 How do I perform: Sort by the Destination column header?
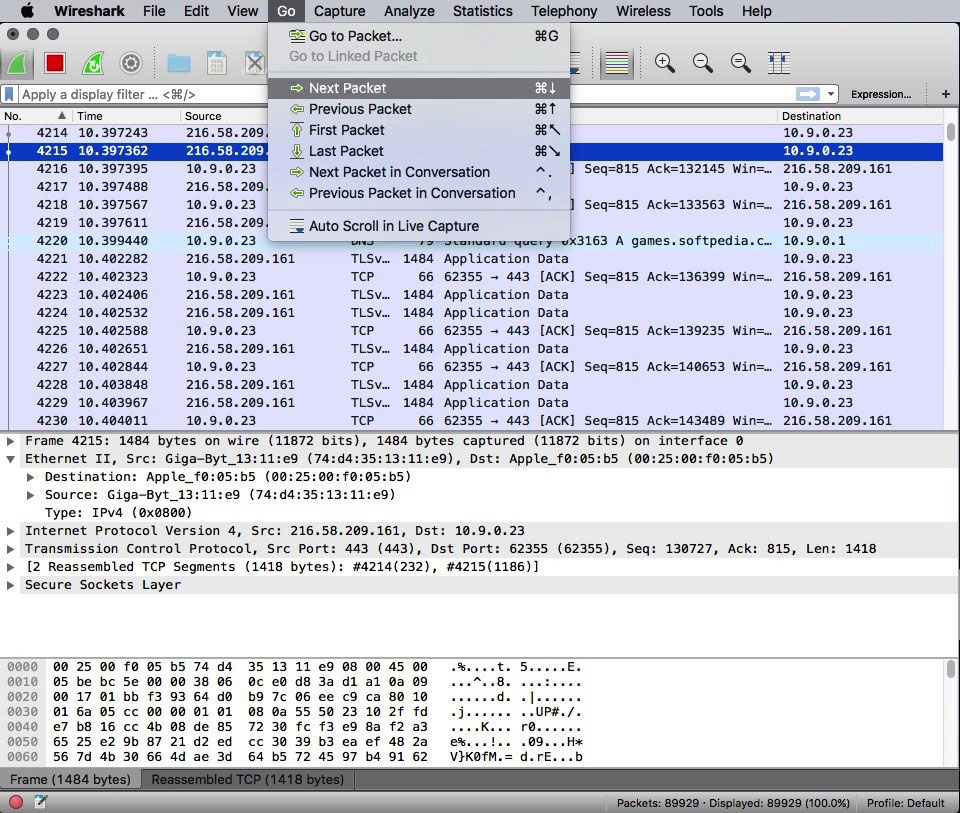tap(860, 116)
